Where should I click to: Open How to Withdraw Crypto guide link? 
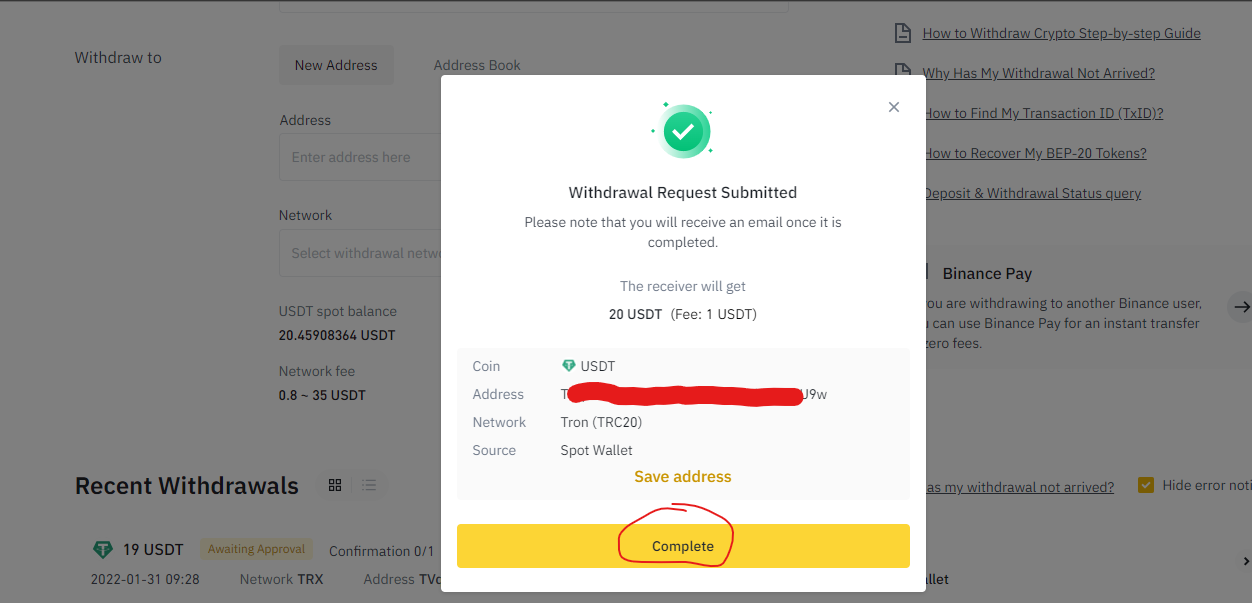coord(1061,33)
